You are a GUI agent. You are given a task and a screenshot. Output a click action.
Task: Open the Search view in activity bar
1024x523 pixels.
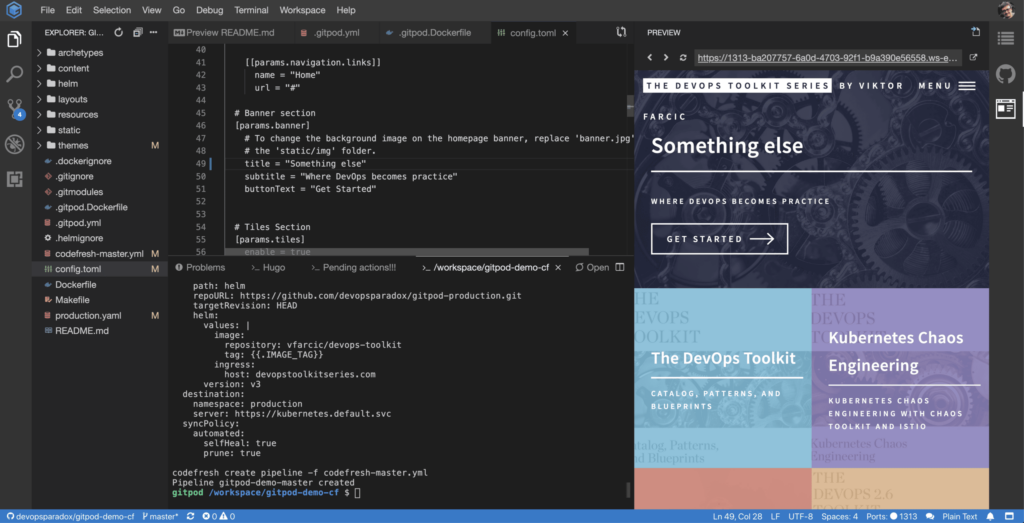coord(14,74)
